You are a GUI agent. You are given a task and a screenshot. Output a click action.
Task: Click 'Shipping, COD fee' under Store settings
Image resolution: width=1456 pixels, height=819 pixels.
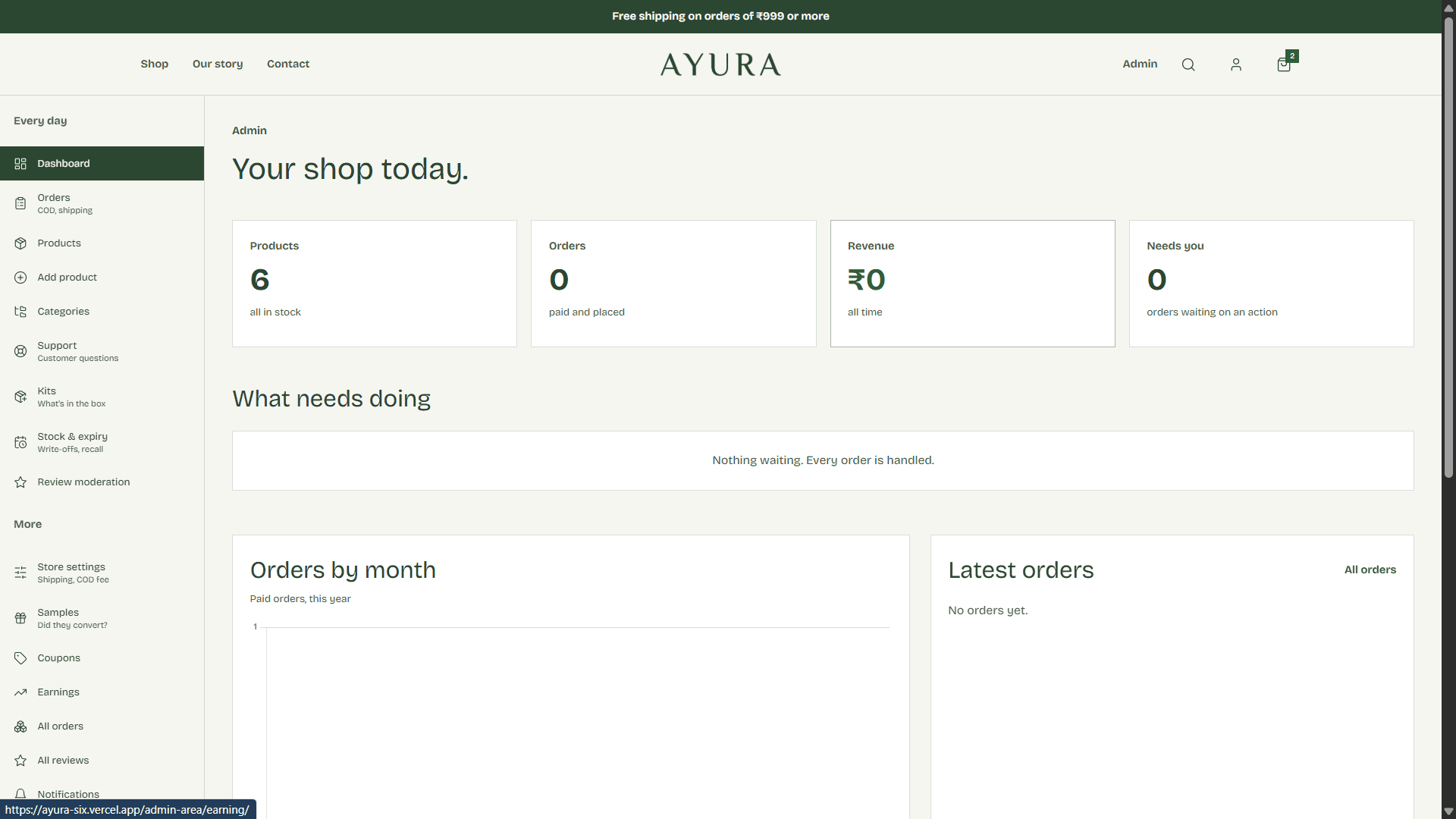74,580
